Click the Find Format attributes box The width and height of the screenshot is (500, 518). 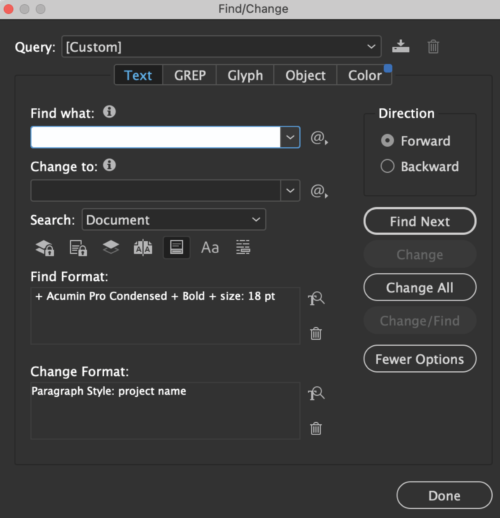[165, 316]
